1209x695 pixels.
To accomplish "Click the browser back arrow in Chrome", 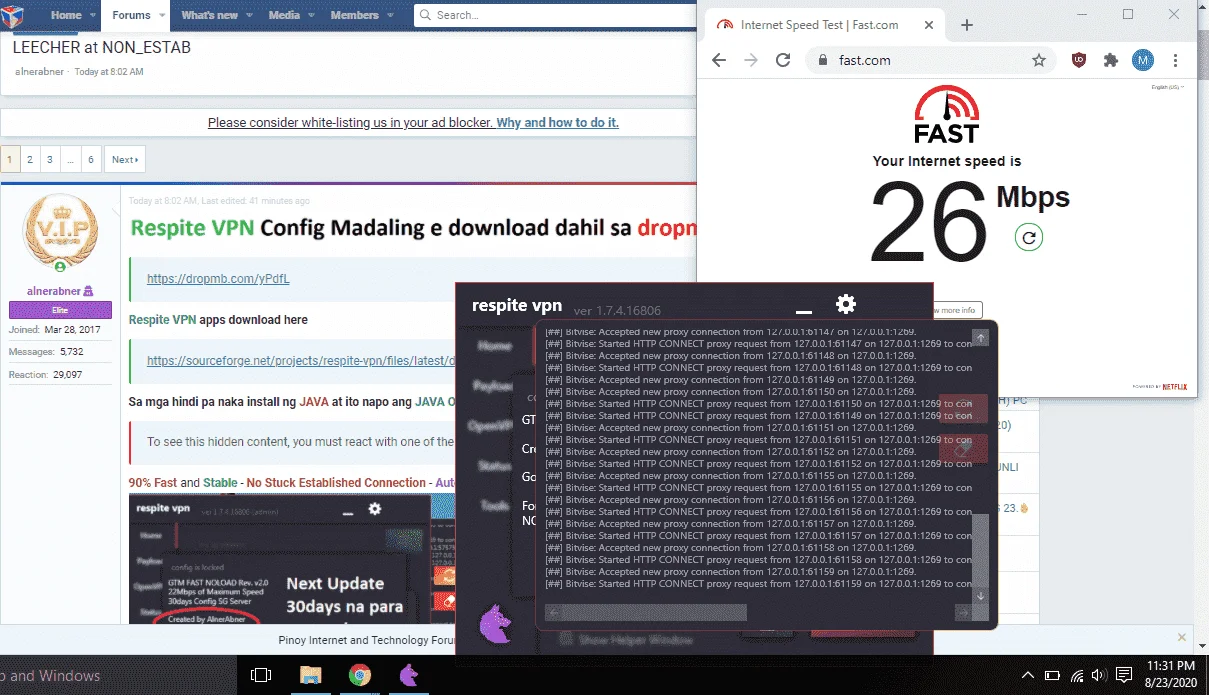I will 718,60.
